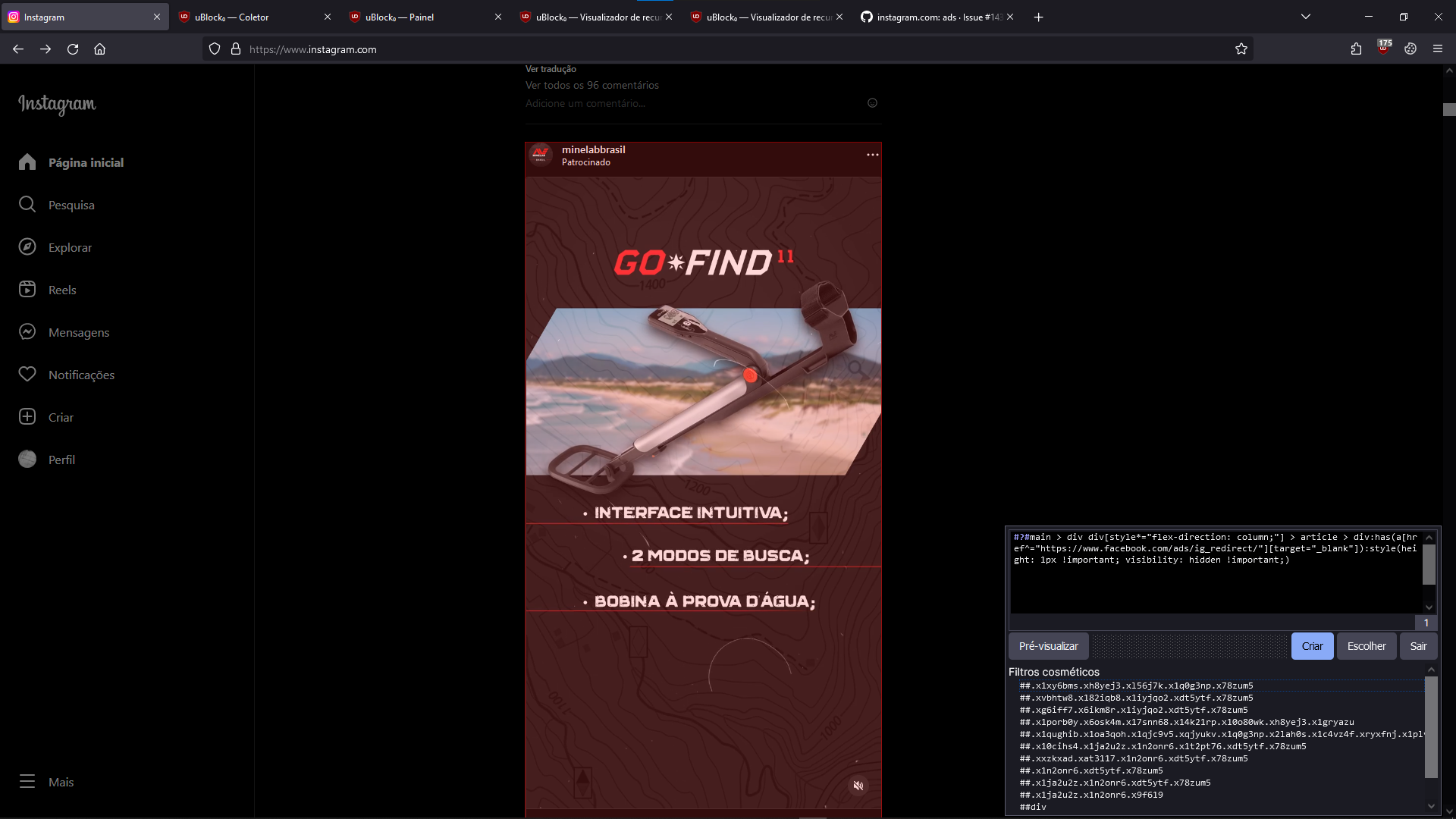Viewport: 1456px width, 819px height.
Task: Select the ##div cosmetic filter entry
Action: (1033, 807)
